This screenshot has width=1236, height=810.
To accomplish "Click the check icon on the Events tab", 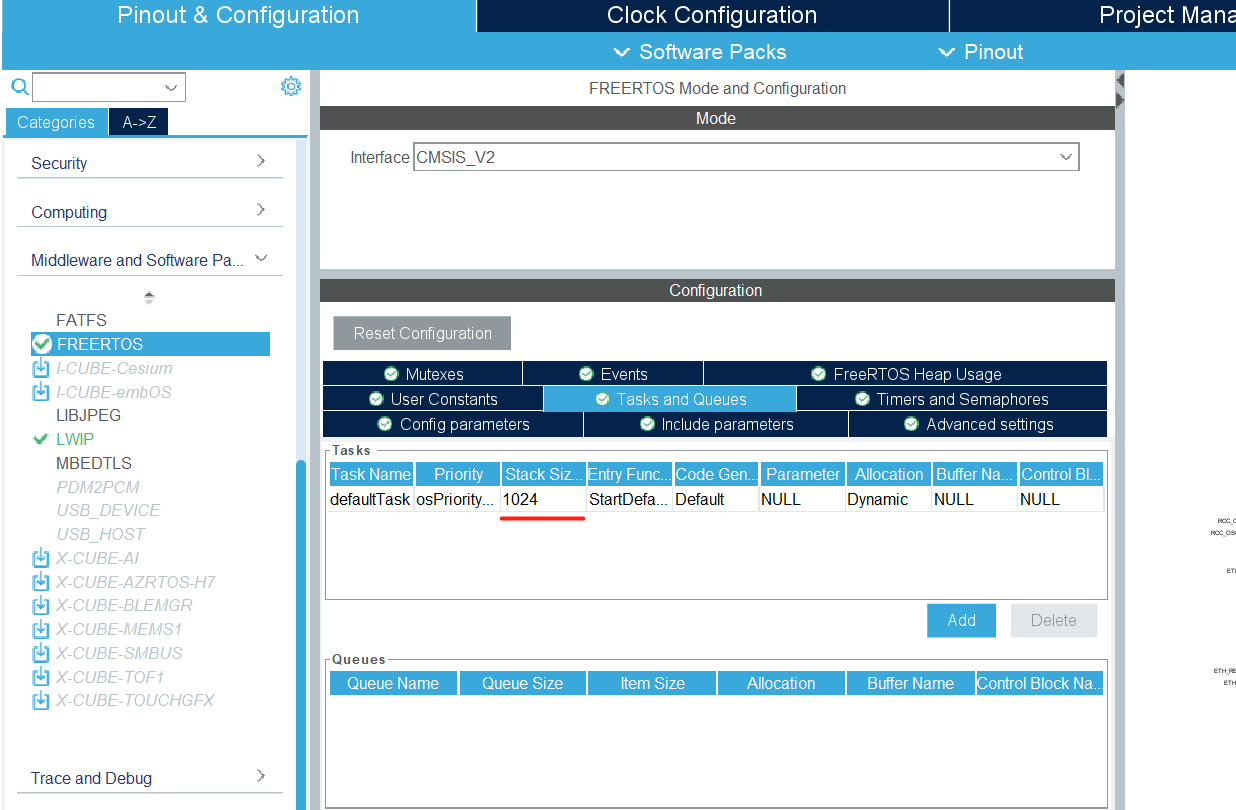I will (x=586, y=374).
